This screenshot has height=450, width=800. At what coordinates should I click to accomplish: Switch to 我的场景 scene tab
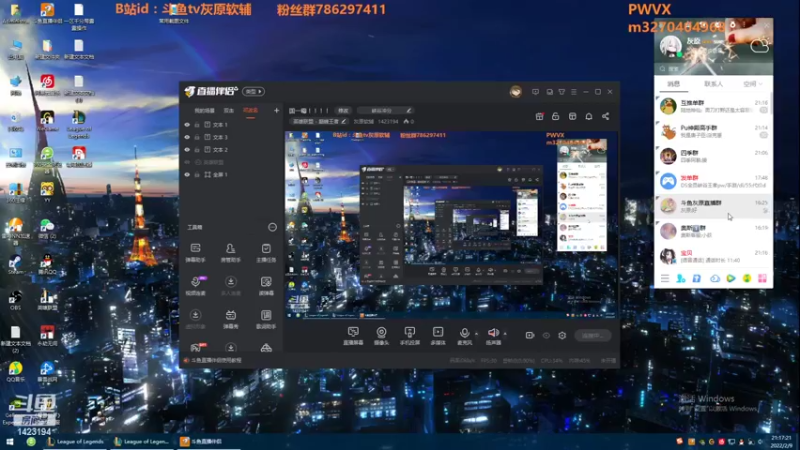coord(204,110)
